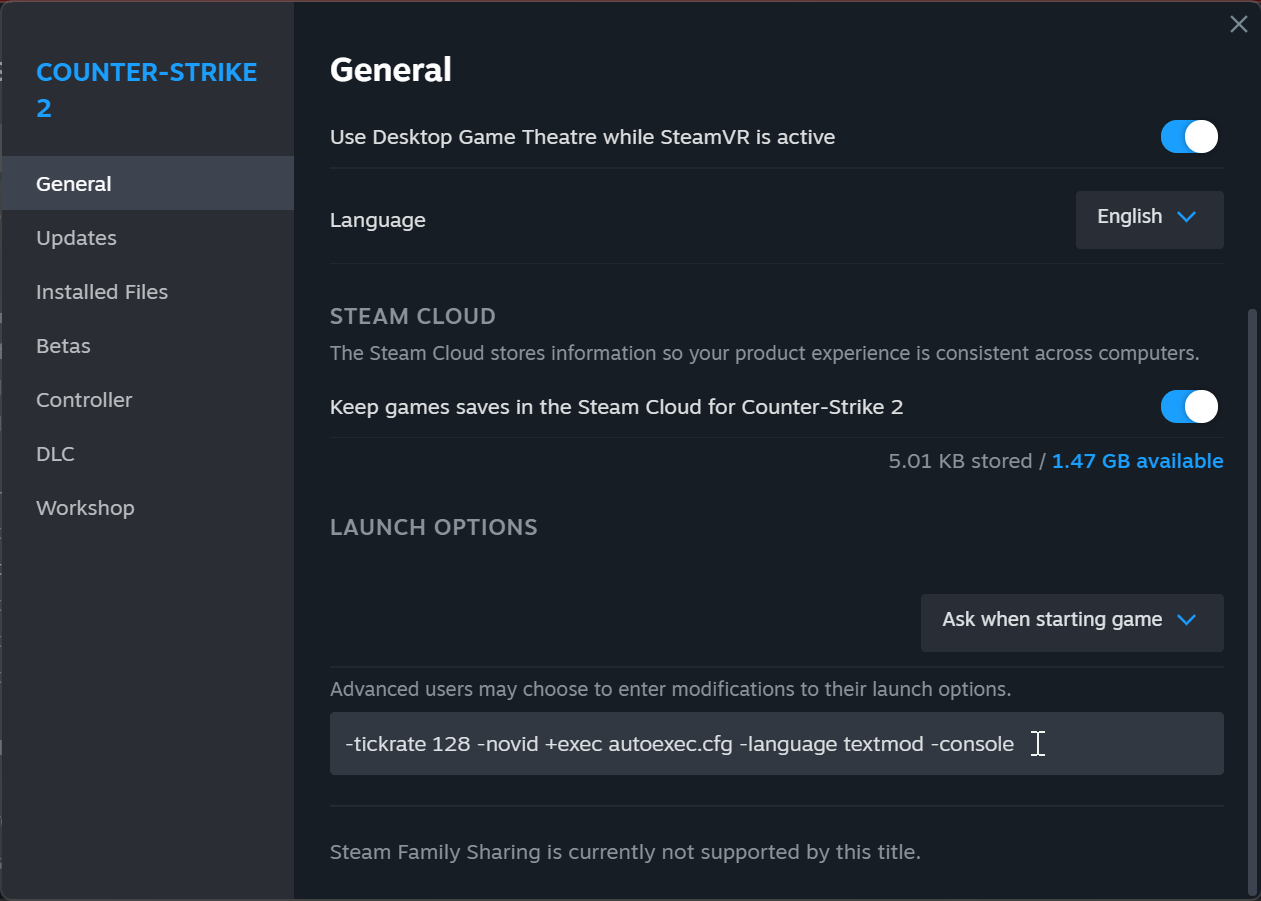
Task: Click the Steam Family Sharing notice text
Action: (625, 852)
